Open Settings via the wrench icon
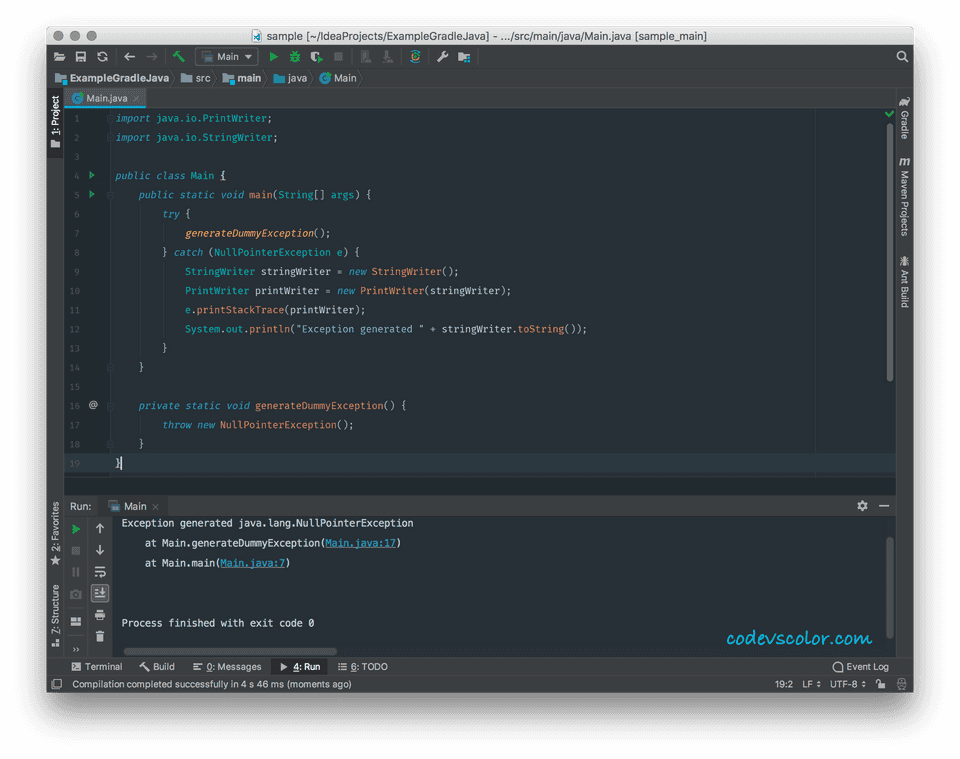The height and width of the screenshot is (759, 960). click(442, 57)
